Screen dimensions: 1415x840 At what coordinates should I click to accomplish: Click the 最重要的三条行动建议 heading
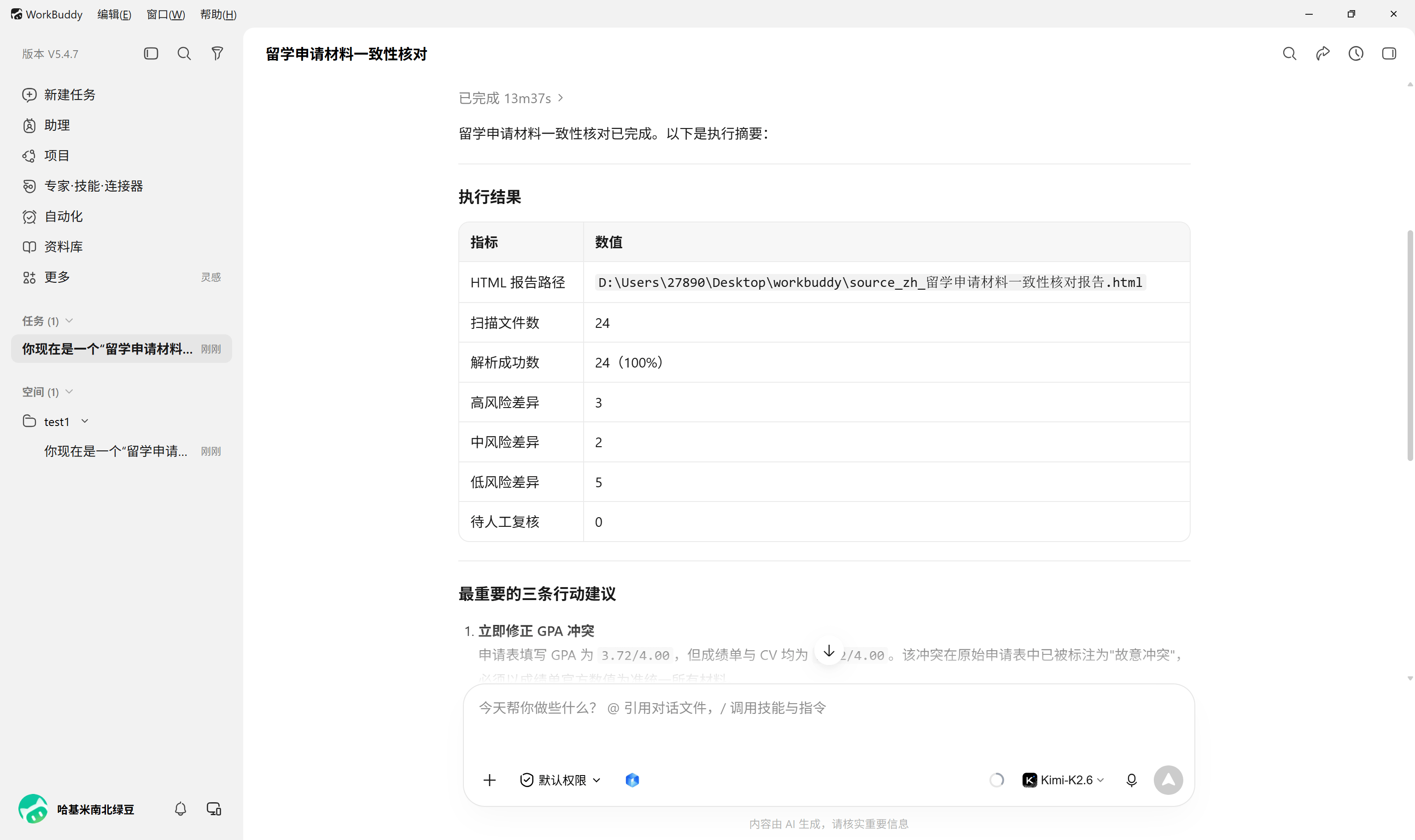click(x=537, y=594)
